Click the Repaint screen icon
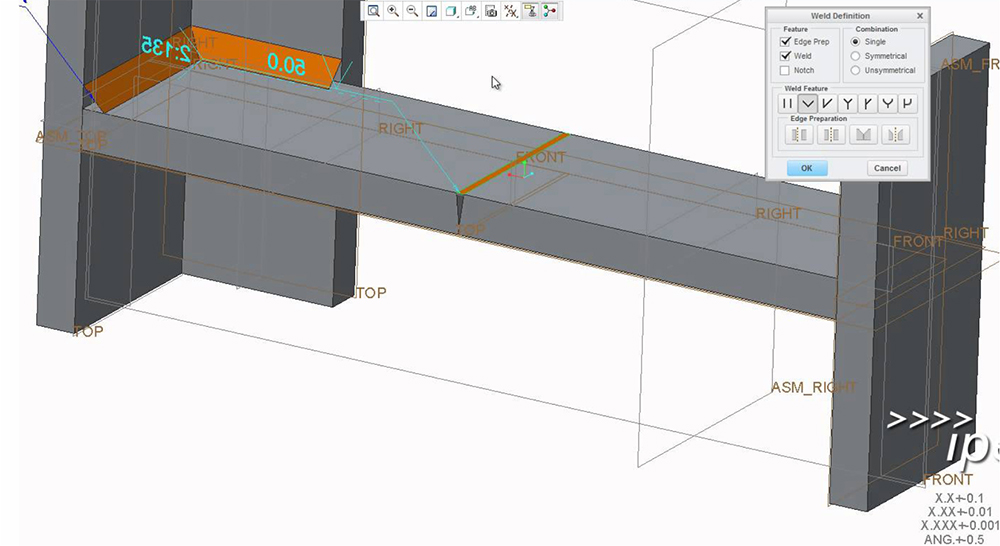Screen dimensions: 1000x546 (432, 11)
